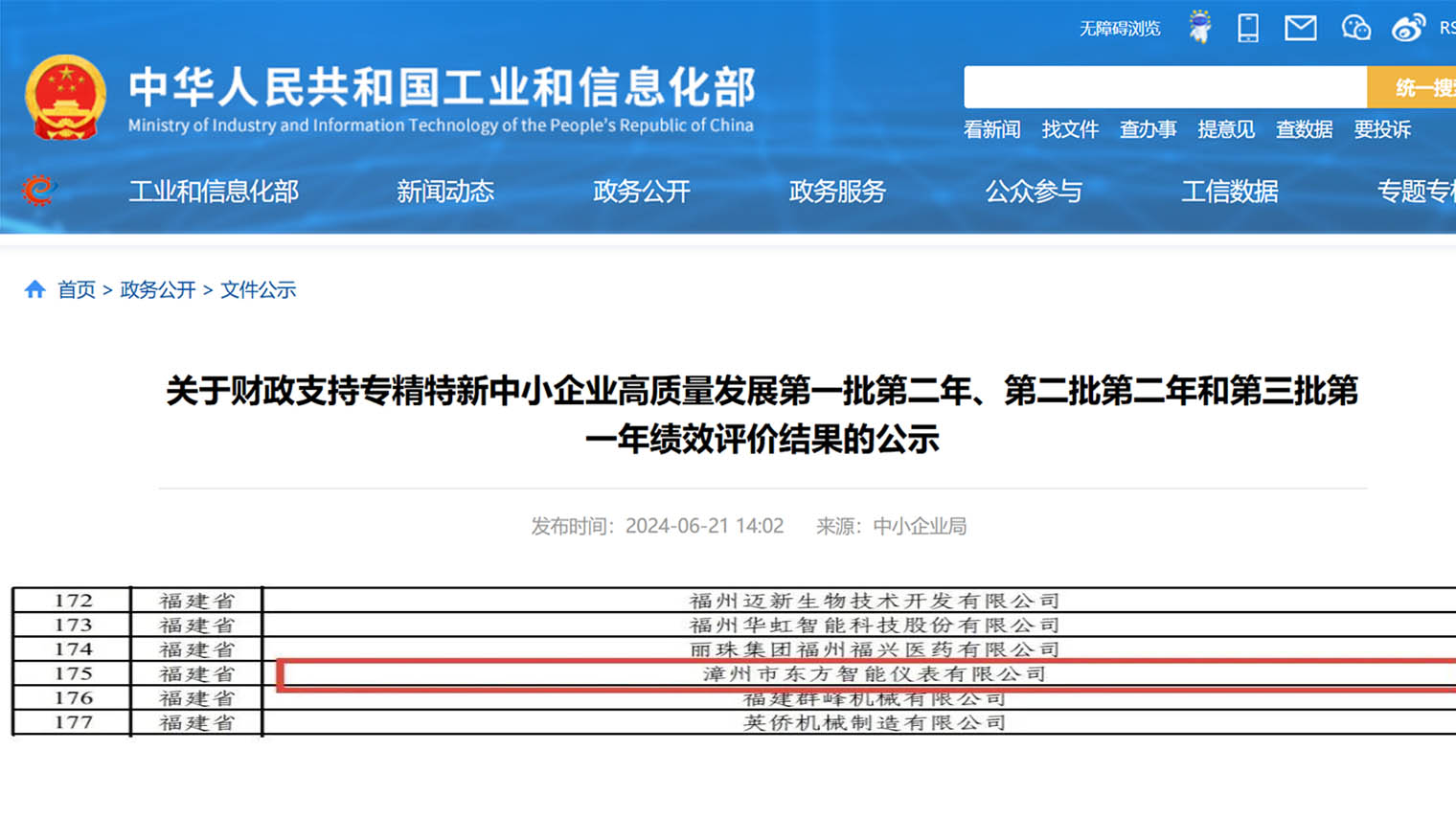Viewport: 1456px width, 819px height.
Task: Click 英侨机械制造有限公司
Action: pos(875,722)
